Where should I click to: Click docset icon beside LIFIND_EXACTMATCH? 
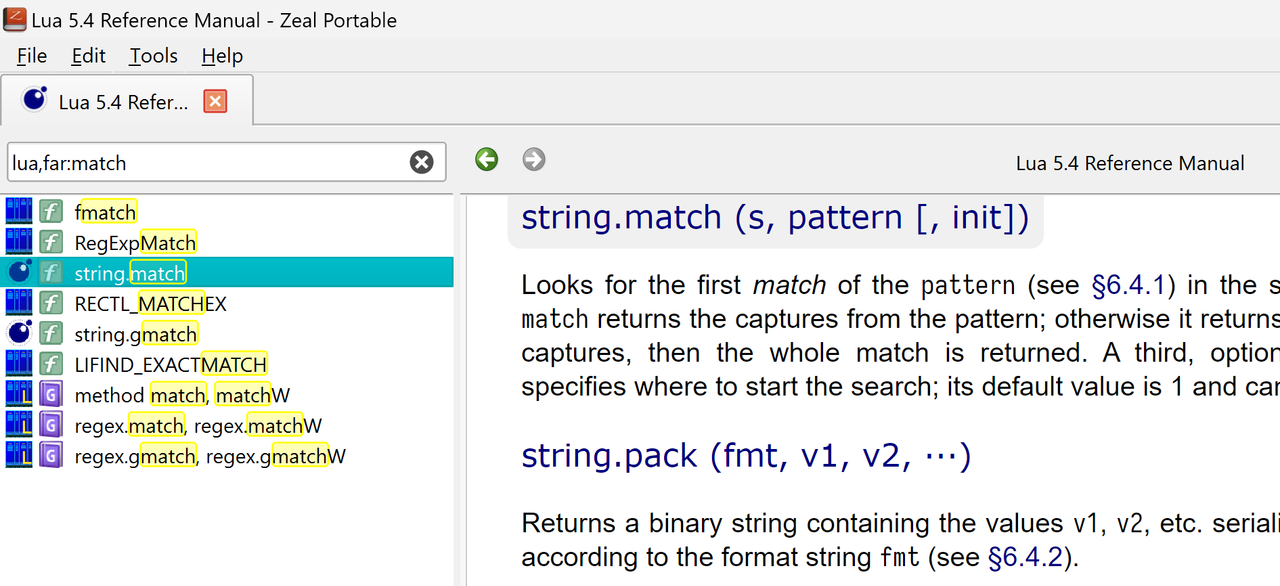coord(19,364)
